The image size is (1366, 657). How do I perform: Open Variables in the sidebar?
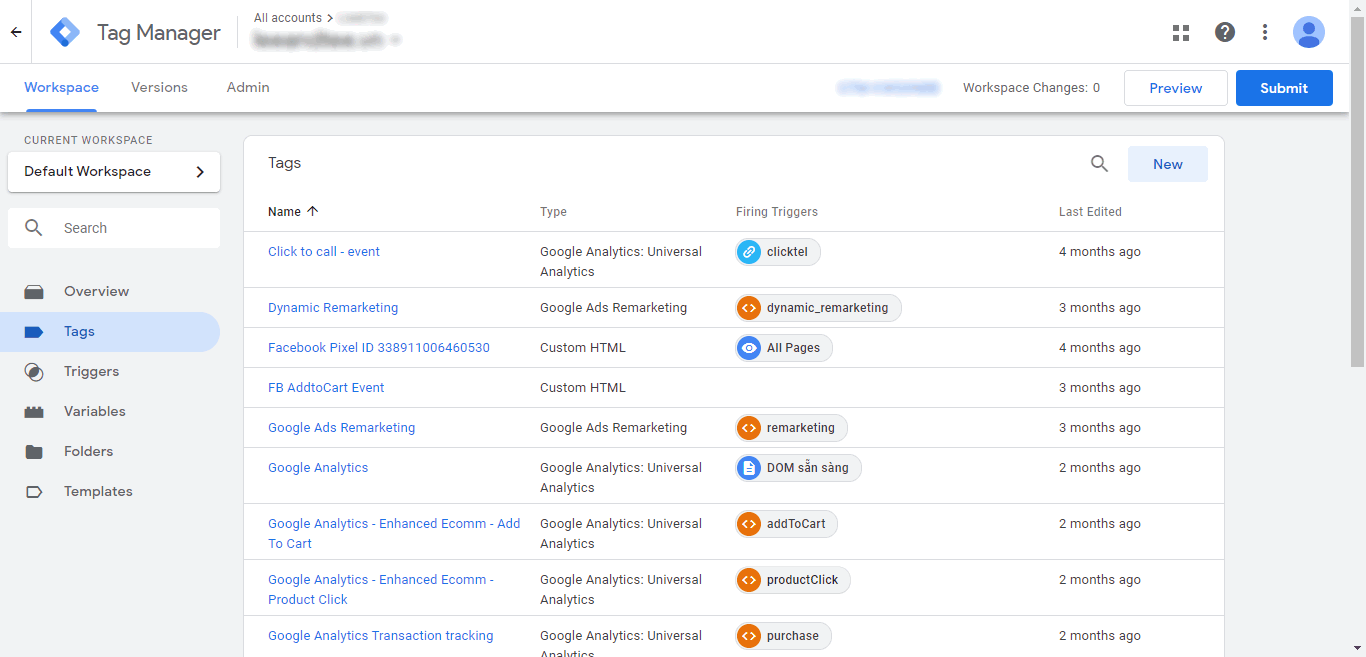point(110,412)
